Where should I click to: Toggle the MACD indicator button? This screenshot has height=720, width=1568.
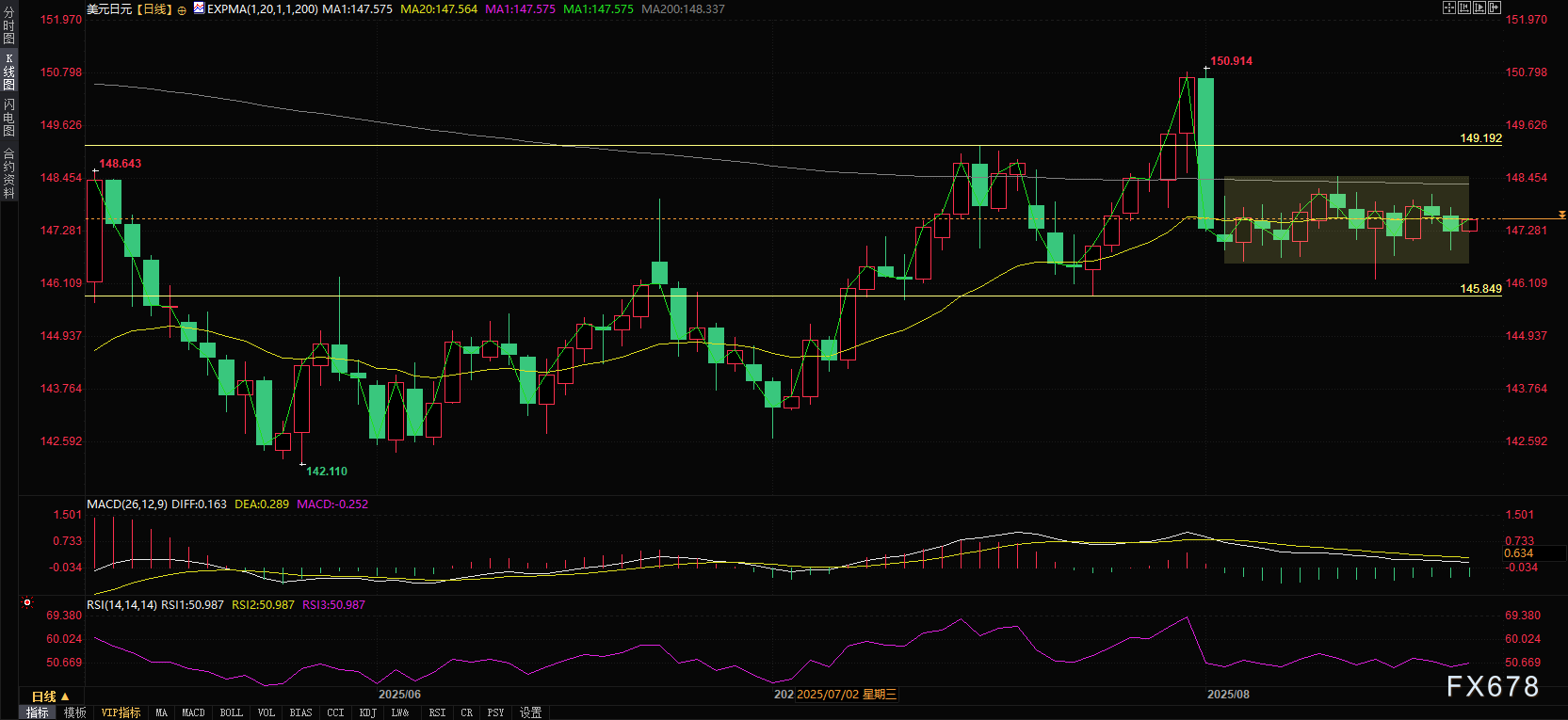pyautogui.click(x=193, y=712)
